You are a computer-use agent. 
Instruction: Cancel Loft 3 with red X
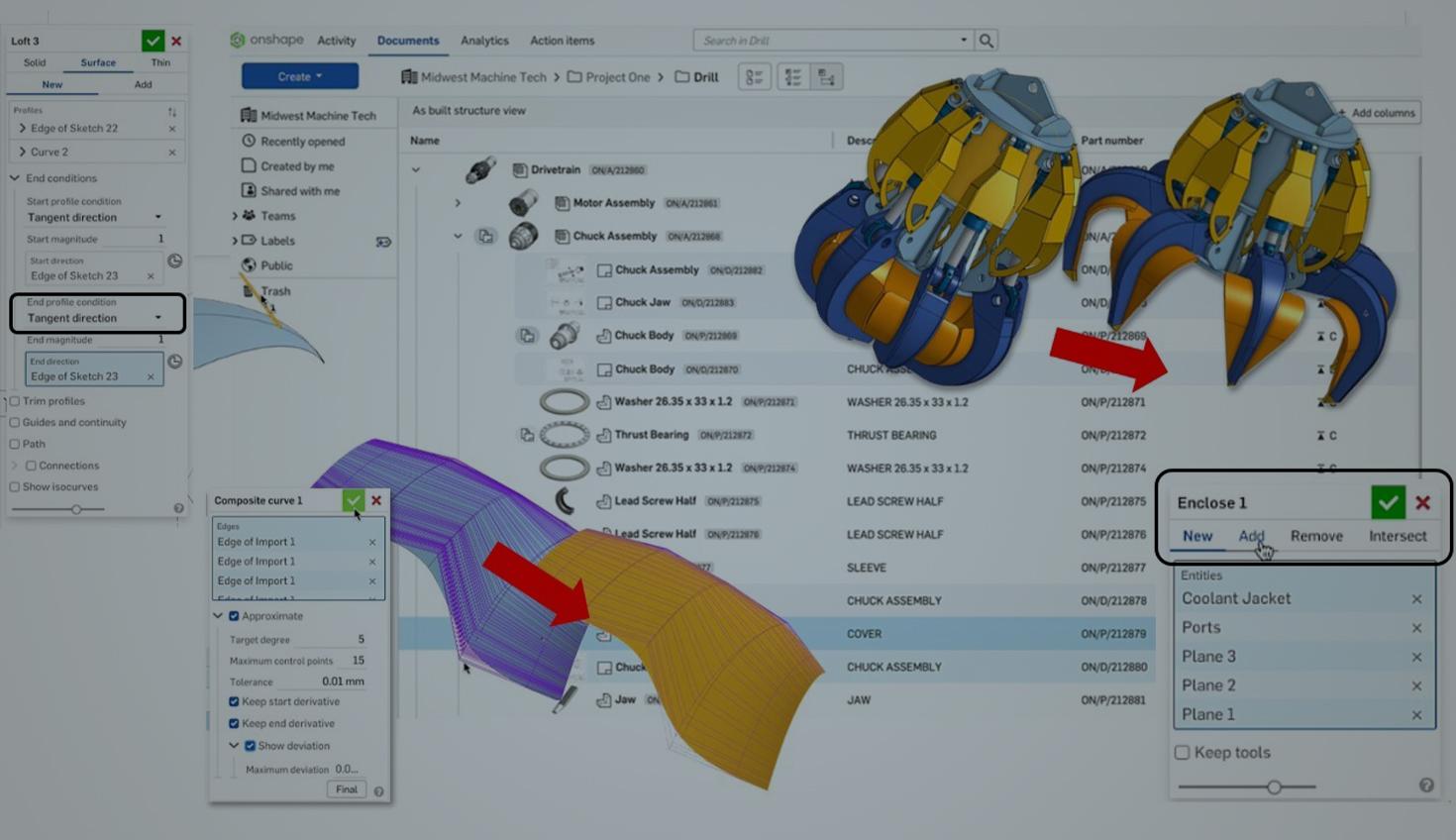coord(176,42)
